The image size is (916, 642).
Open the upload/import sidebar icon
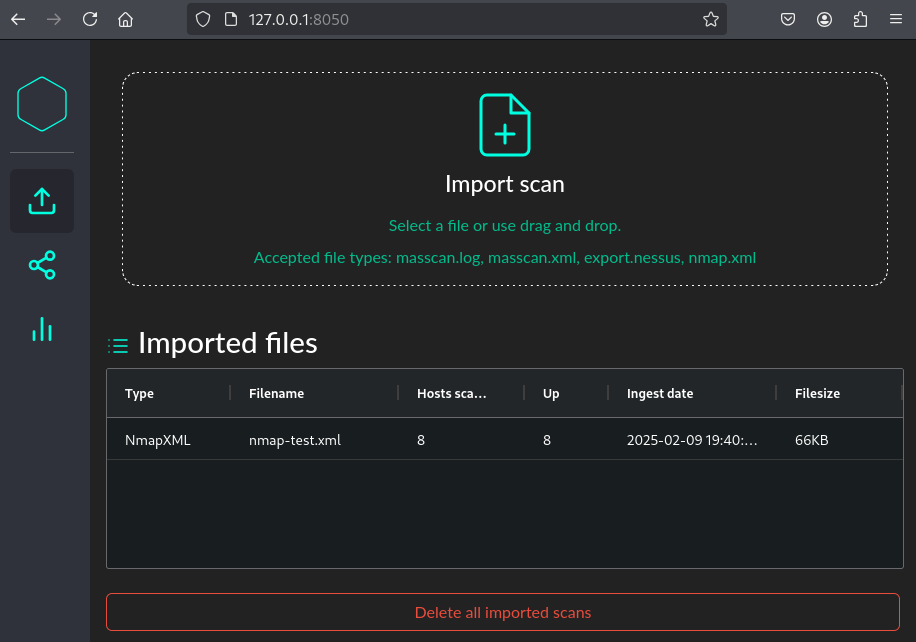point(42,201)
